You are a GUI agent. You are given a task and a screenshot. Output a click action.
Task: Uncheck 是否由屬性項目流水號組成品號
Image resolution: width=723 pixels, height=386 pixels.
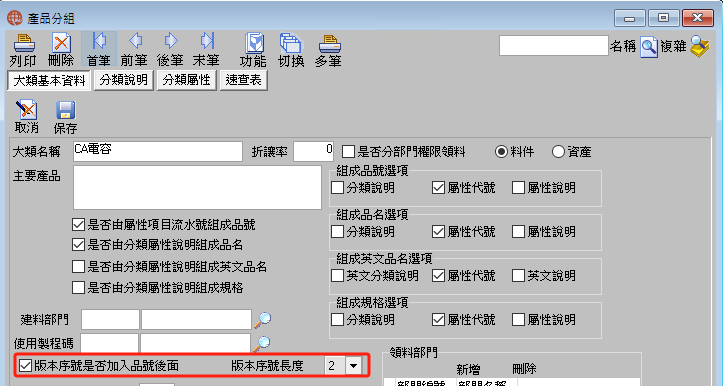point(78,225)
